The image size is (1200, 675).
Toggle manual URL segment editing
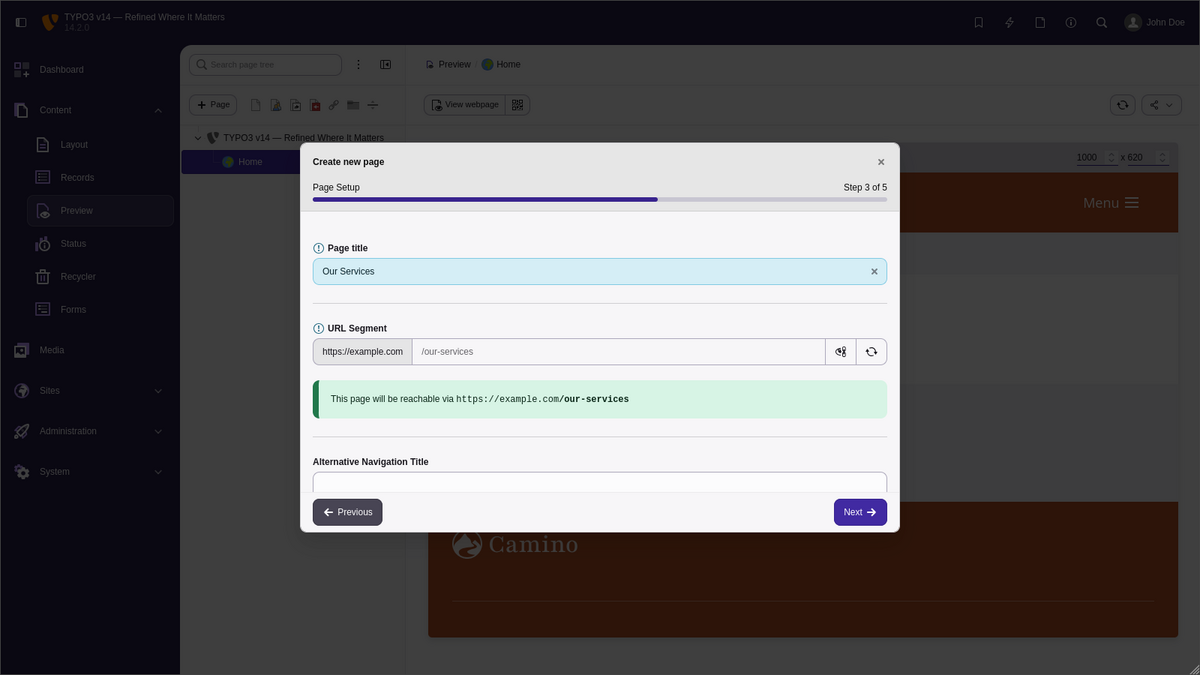point(841,352)
